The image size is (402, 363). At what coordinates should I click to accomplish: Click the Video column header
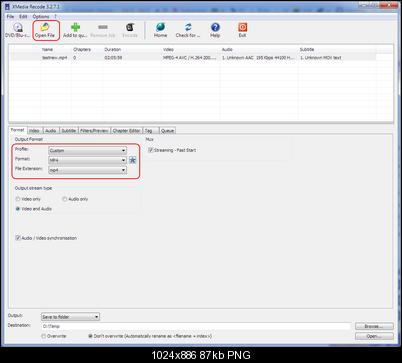191,49
